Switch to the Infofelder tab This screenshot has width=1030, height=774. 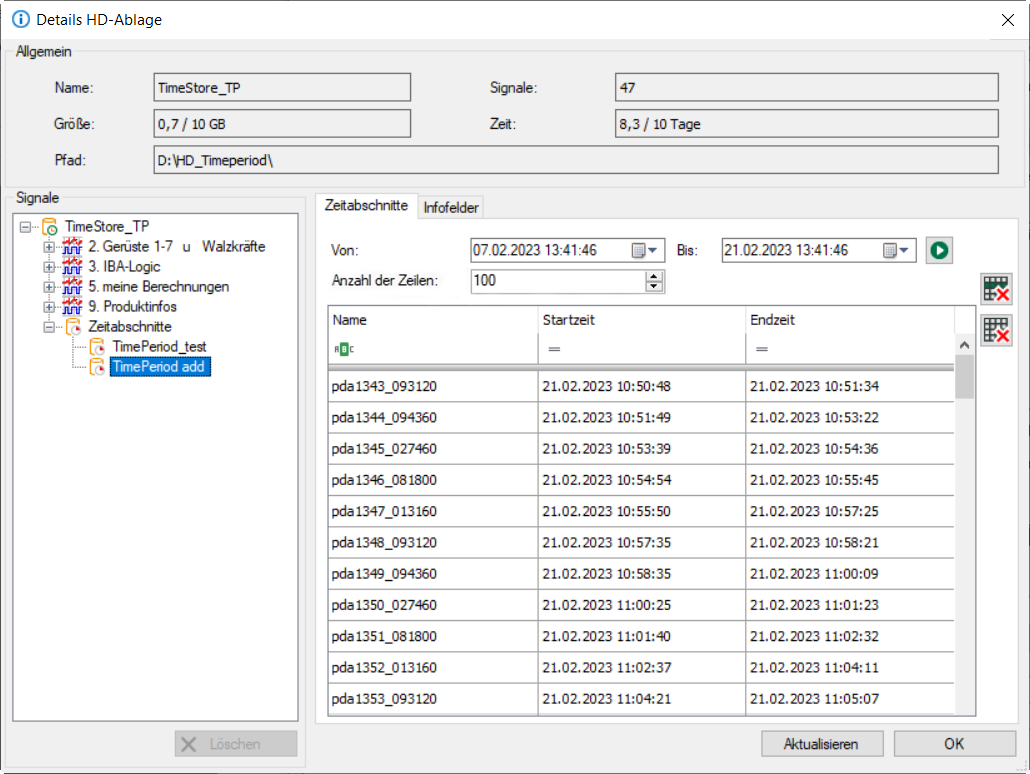coord(451,208)
